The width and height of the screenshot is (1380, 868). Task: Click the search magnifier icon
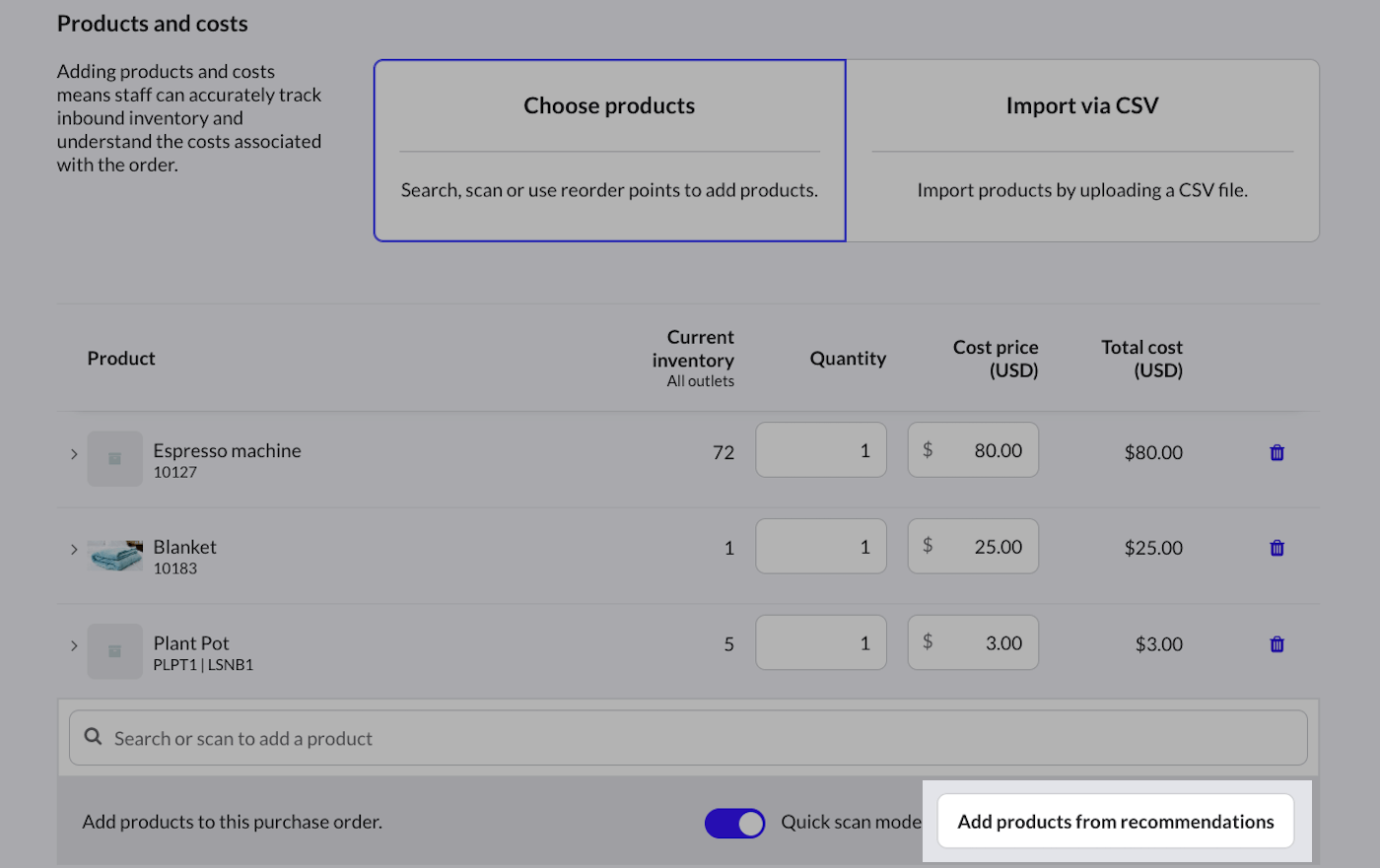tap(94, 737)
